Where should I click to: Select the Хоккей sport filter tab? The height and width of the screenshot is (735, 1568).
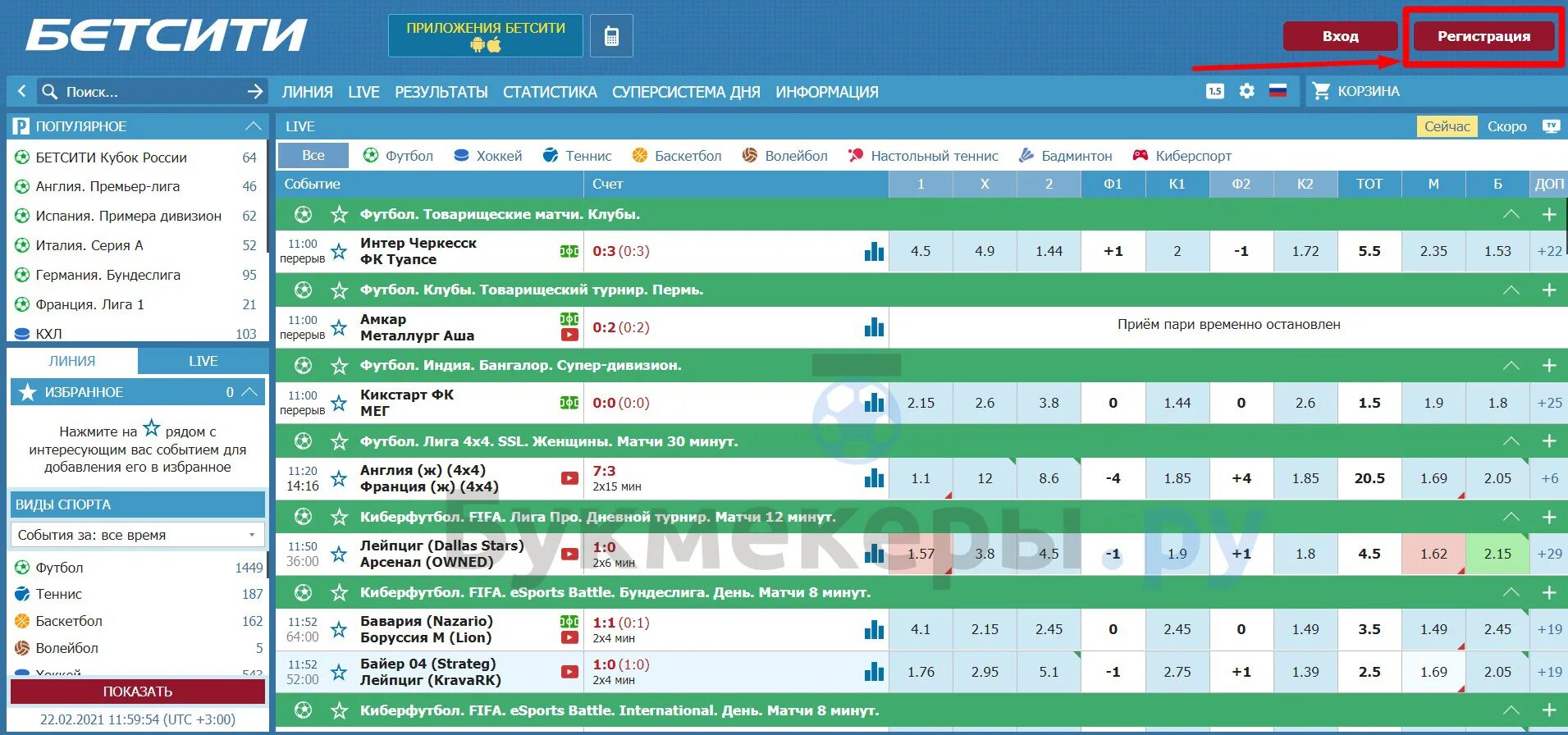pyautogui.click(x=488, y=156)
